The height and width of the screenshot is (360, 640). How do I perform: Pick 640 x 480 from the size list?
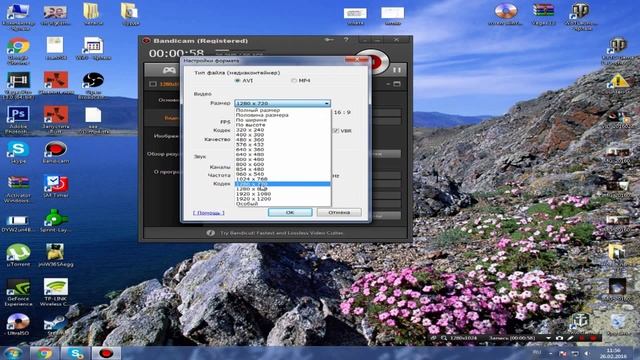click(x=282, y=154)
